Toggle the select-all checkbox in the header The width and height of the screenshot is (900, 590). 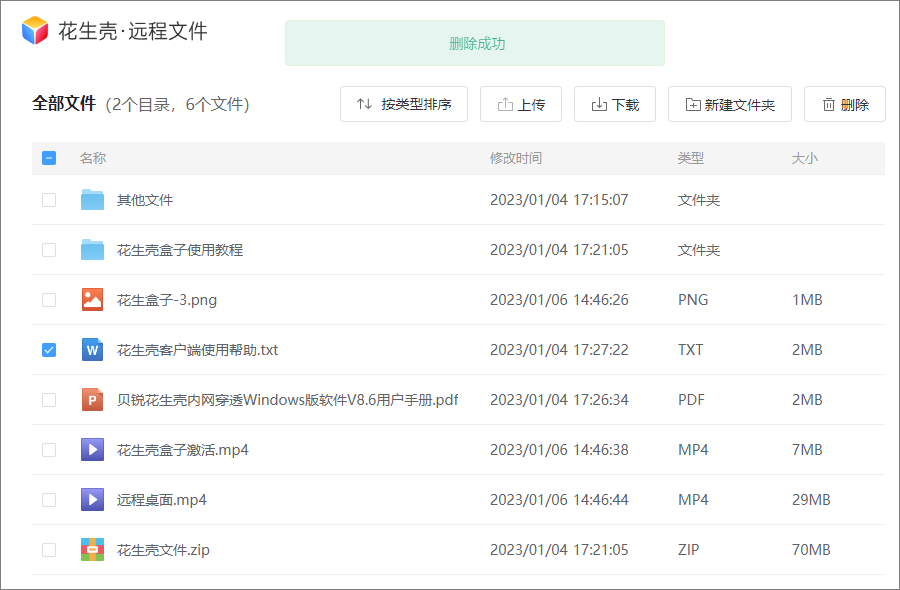49,158
